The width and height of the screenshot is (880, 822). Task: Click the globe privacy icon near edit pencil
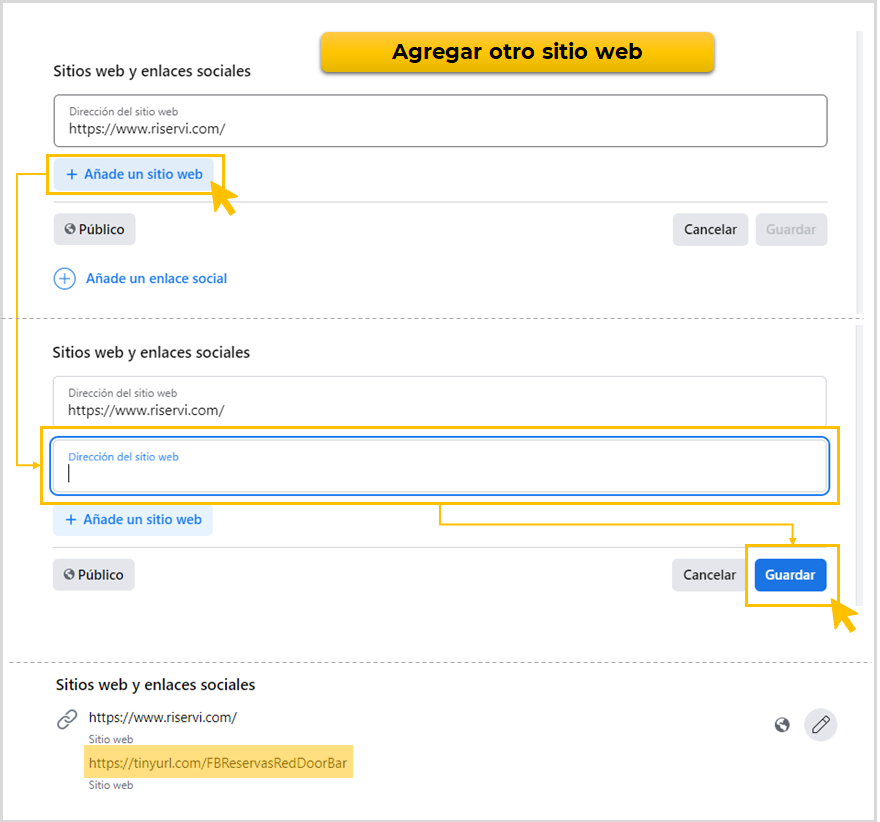point(782,725)
